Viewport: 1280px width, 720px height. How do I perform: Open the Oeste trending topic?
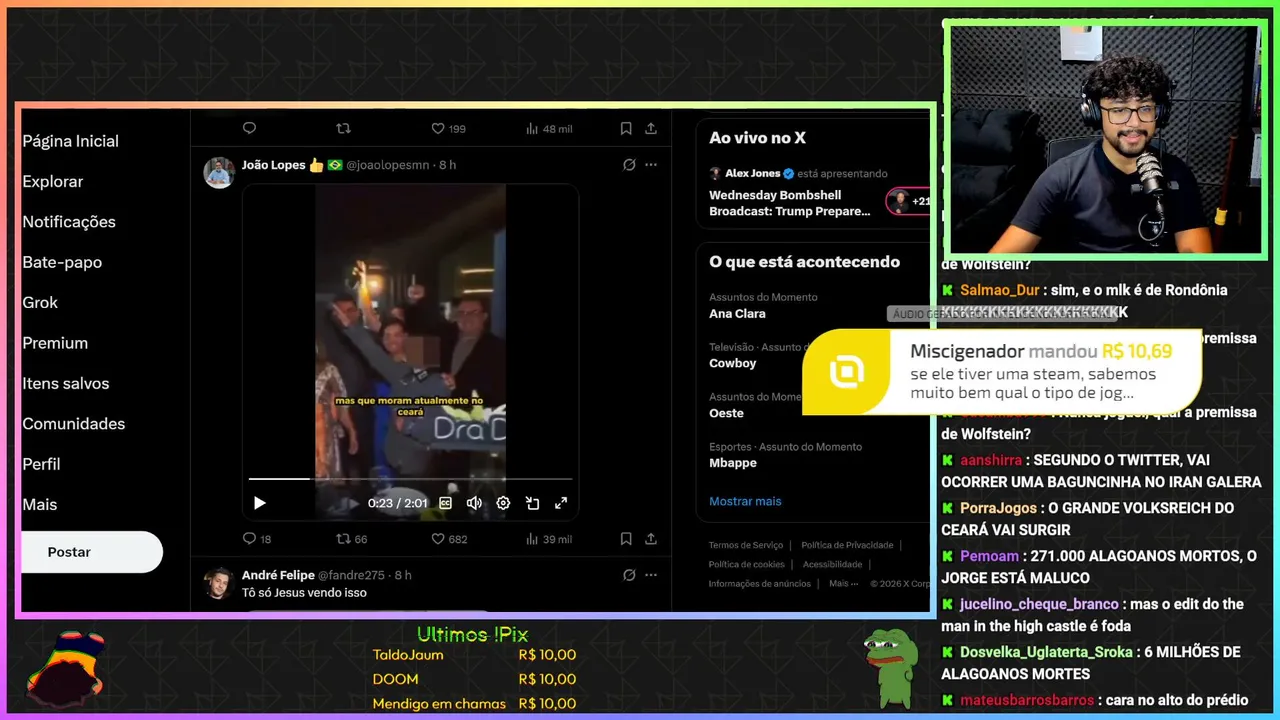tap(726, 413)
